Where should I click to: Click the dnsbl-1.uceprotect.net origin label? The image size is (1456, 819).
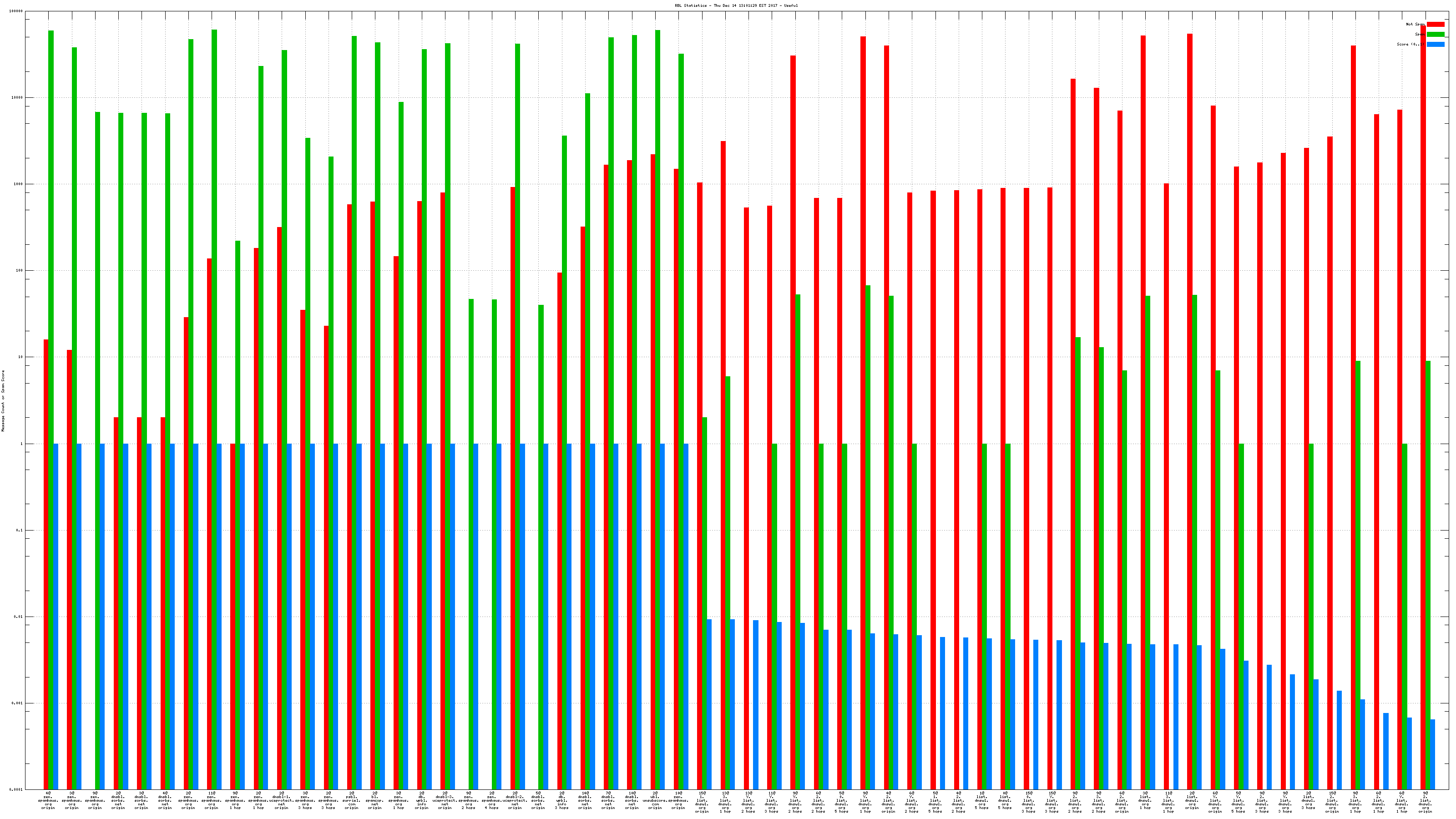tap(282, 800)
